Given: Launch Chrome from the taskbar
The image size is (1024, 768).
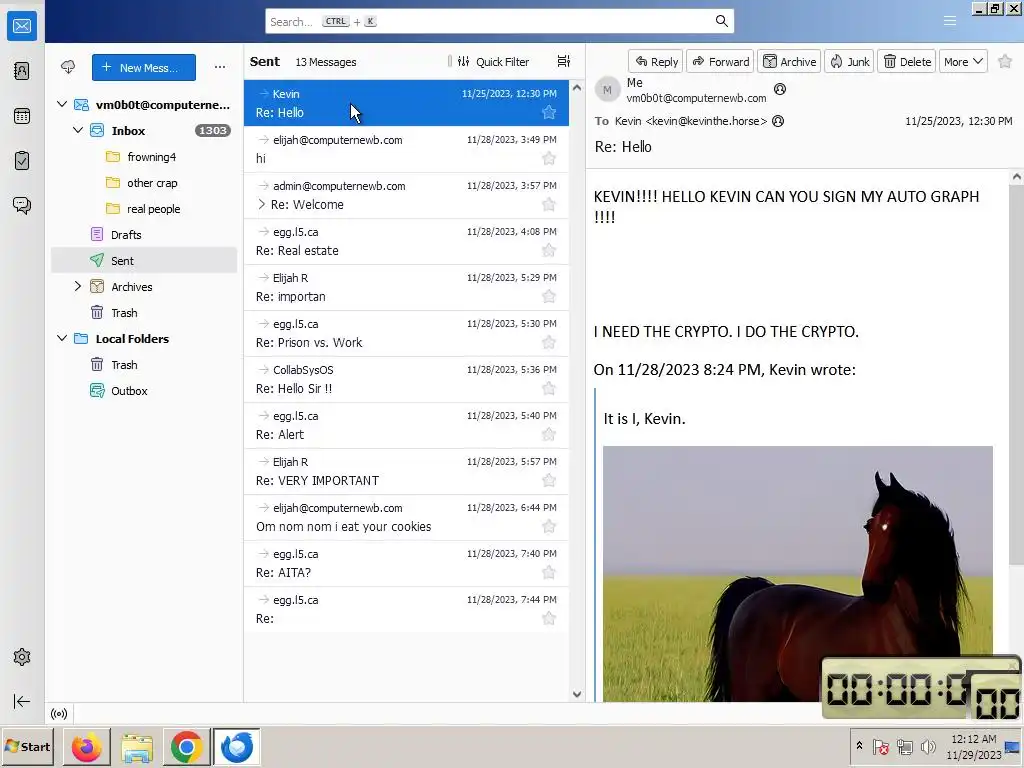Looking at the screenshot, I should (x=186, y=747).
